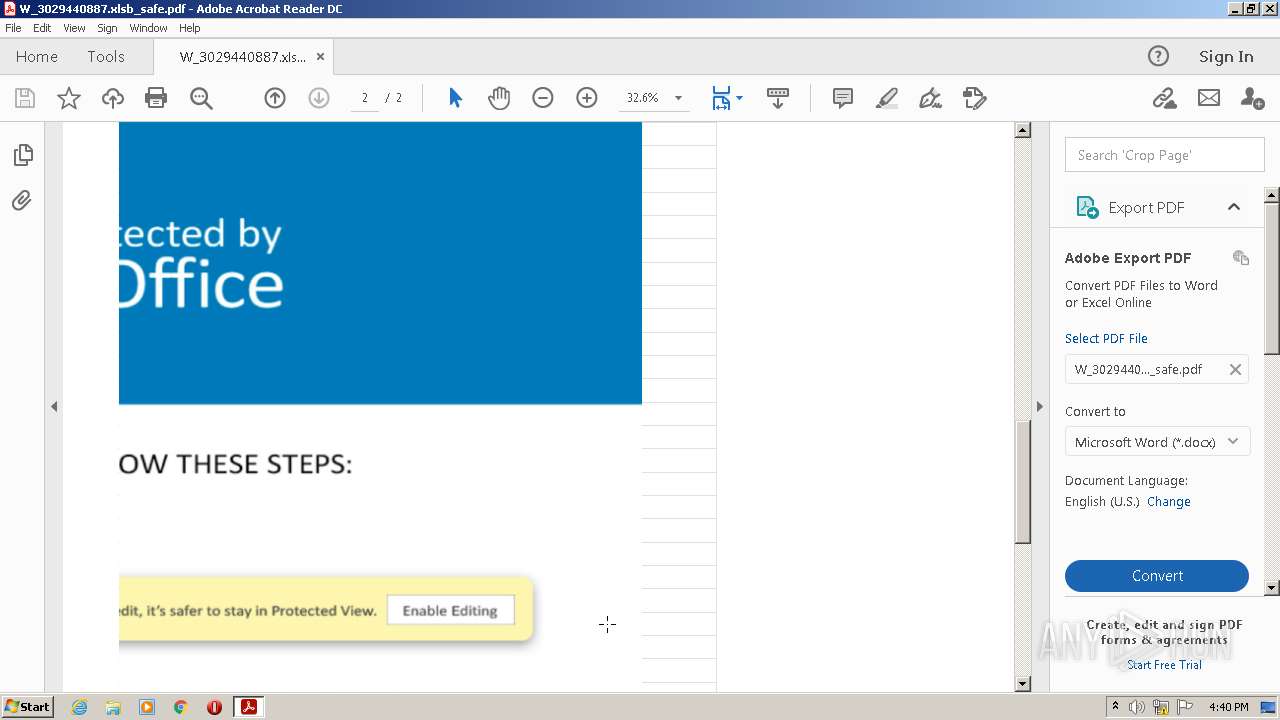Go to next page arrow
The image size is (1280, 720).
click(x=319, y=98)
